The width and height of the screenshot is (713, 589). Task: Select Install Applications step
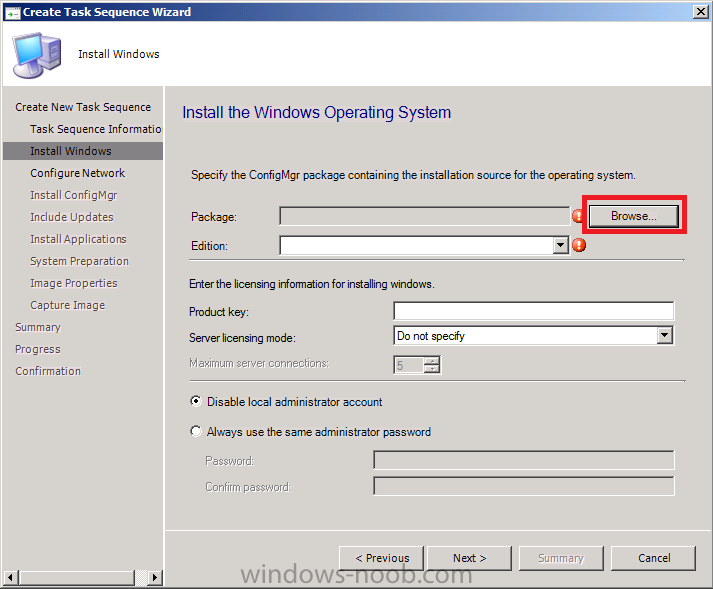point(78,239)
